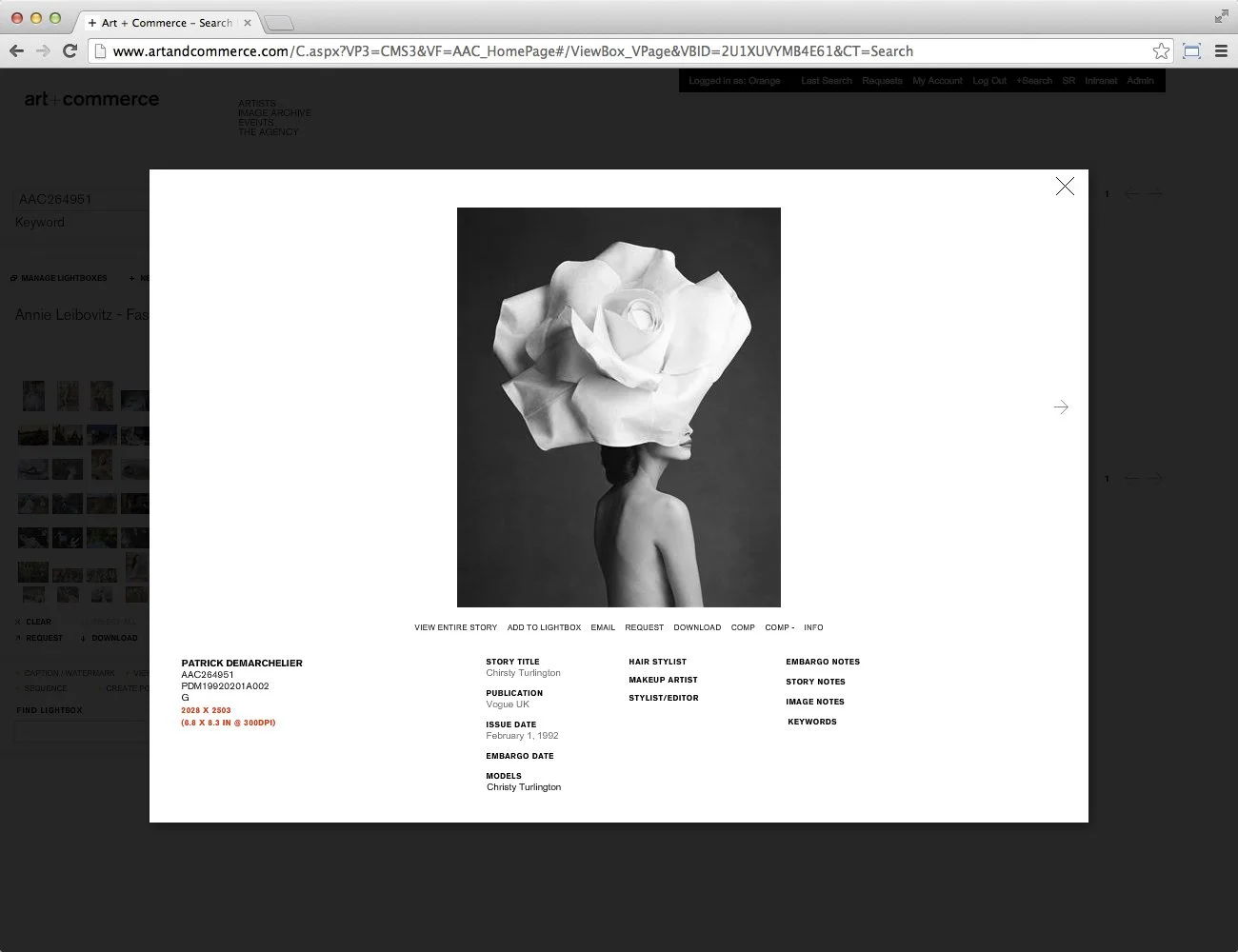Bookmark this page with the star icon
This screenshot has height=952, width=1238.
click(1161, 51)
